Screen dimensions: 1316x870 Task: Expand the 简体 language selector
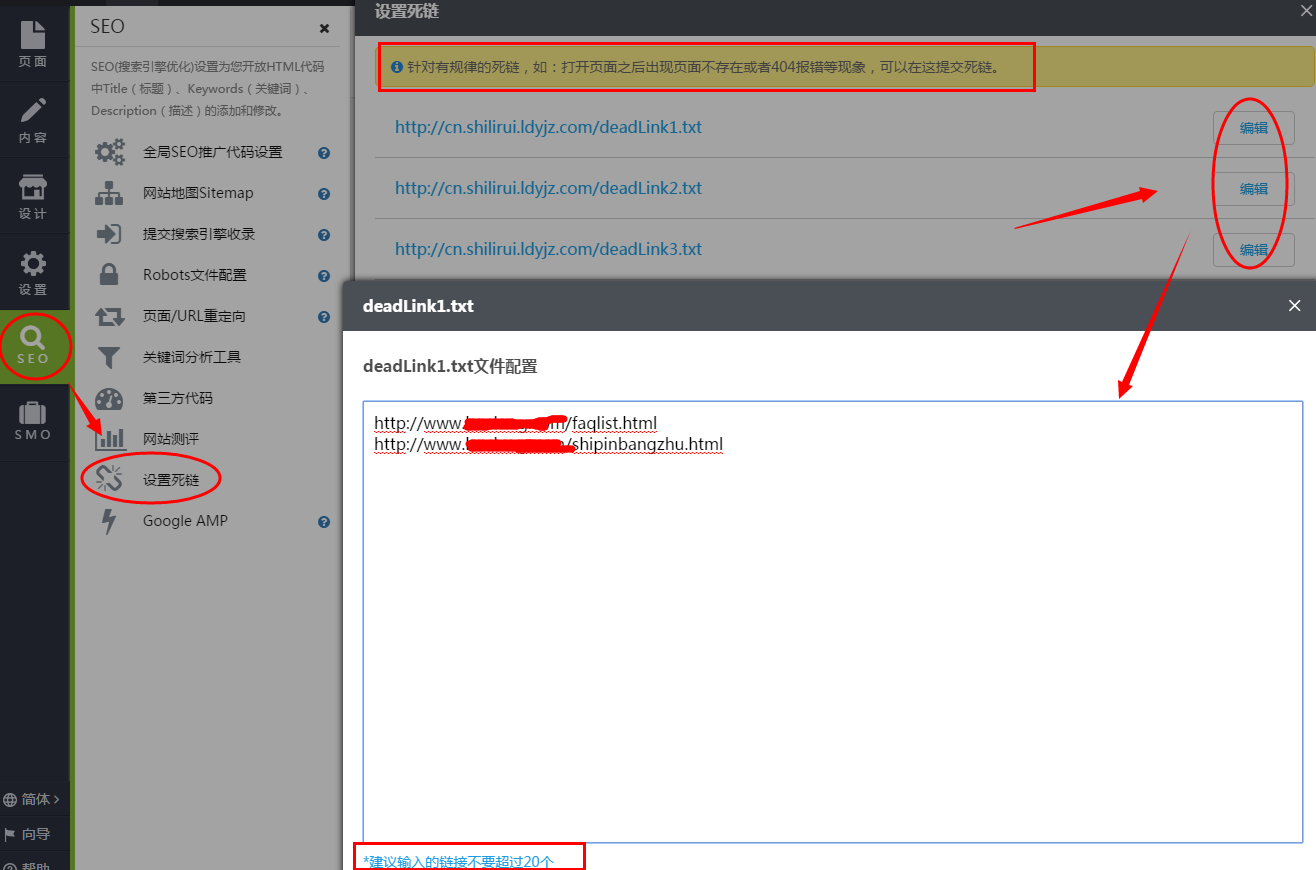tap(33, 799)
